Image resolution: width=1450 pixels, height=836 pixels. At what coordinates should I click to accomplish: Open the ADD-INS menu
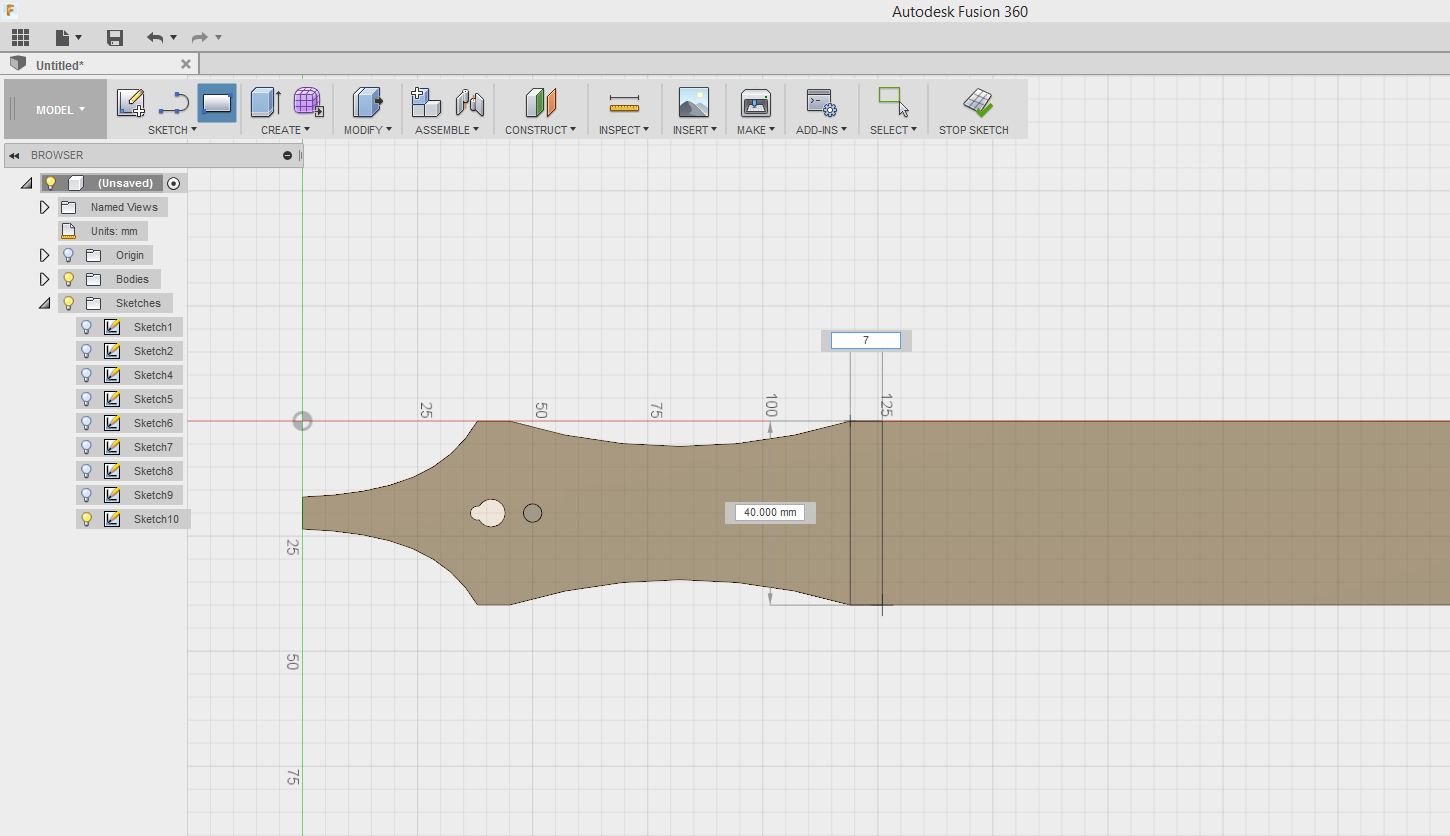tap(821, 130)
